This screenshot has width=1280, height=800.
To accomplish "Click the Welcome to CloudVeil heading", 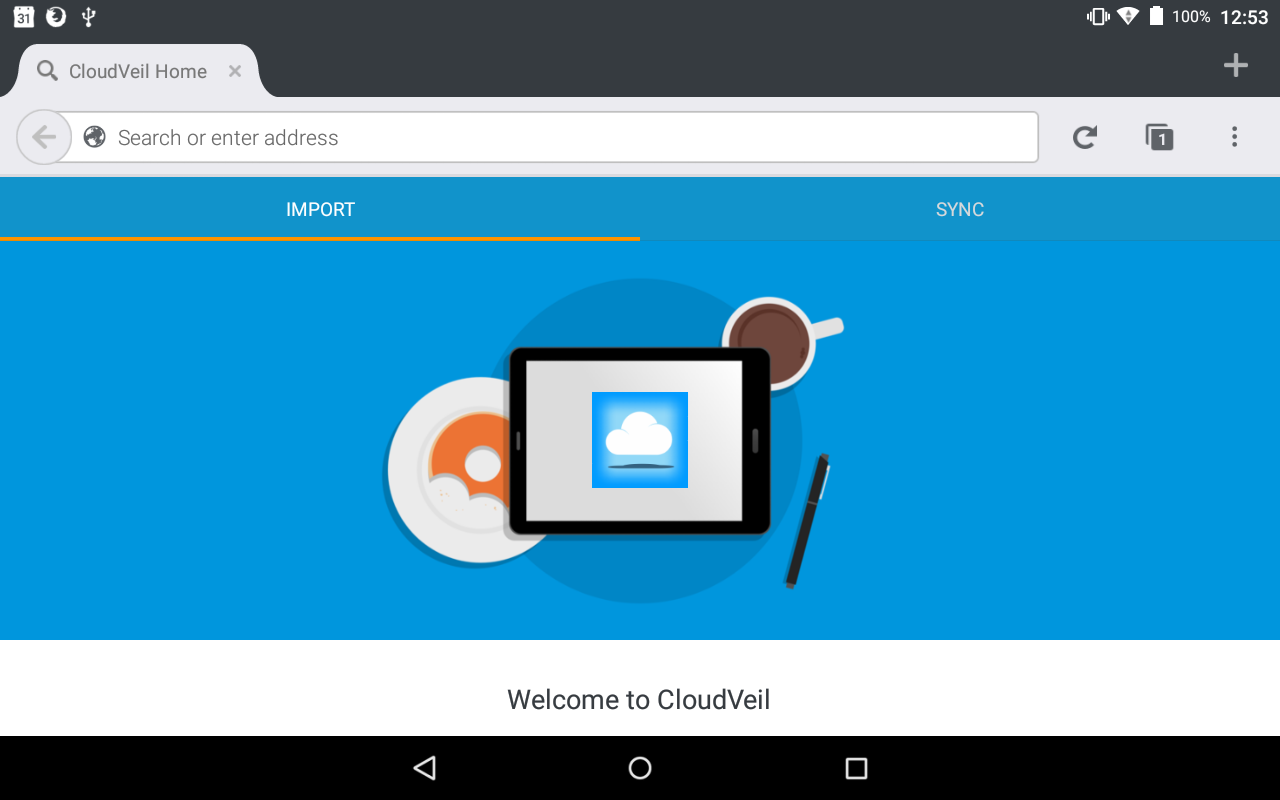I will pyautogui.click(x=639, y=700).
